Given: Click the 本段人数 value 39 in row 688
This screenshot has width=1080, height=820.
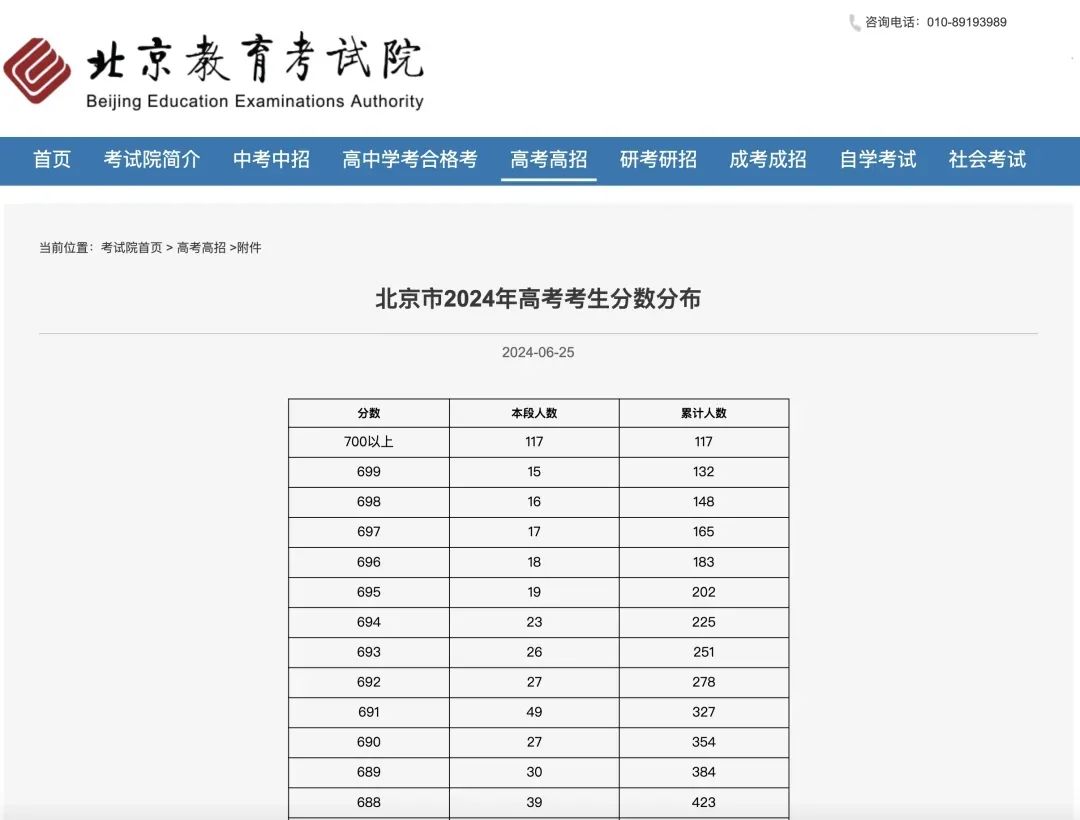Looking at the screenshot, I should coord(534,803).
